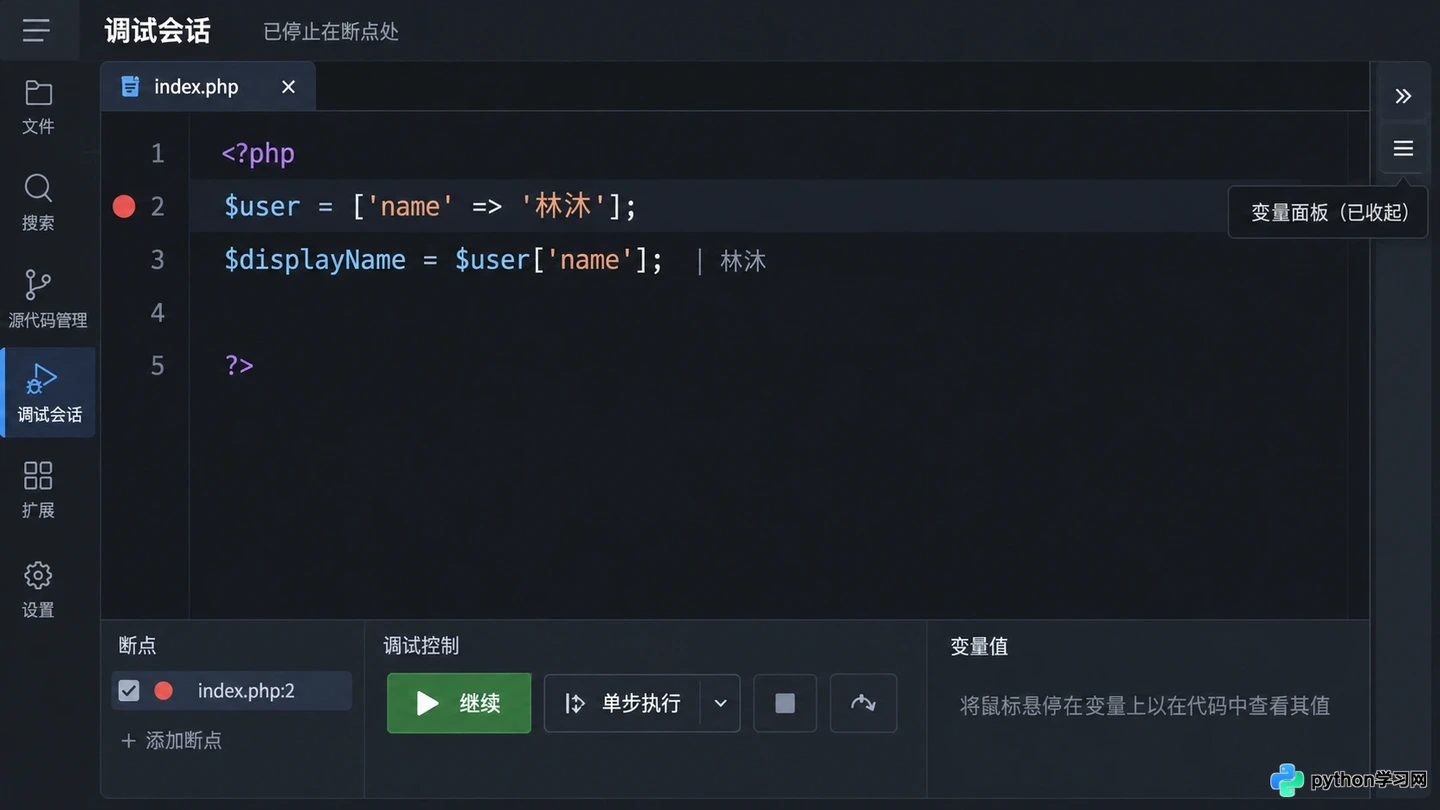Open the collapsed 变量面板 list icon
Image resolution: width=1440 pixels, height=810 pixels.
pos(1403,148)
